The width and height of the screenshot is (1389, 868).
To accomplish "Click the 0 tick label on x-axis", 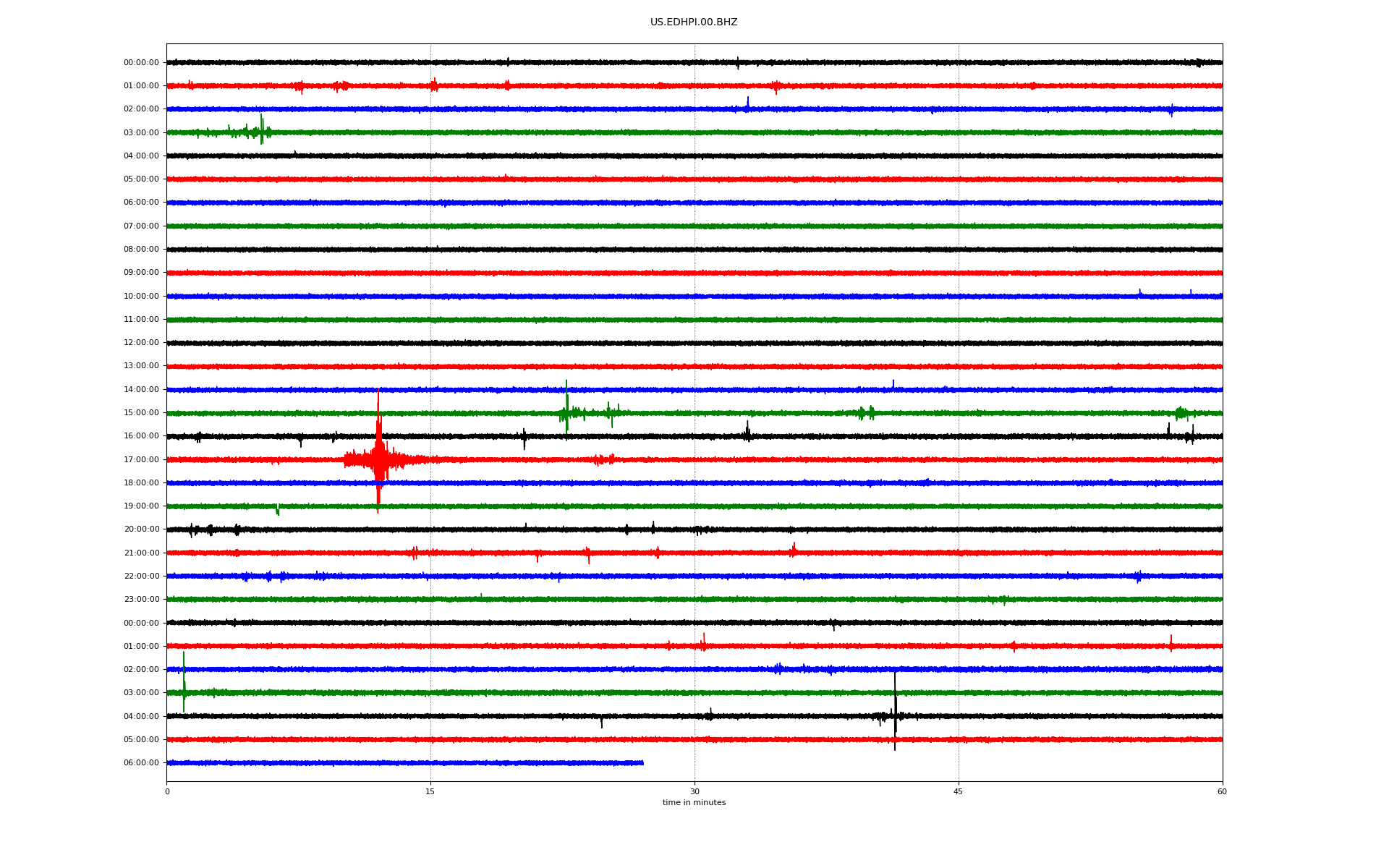I will [167, 791].
